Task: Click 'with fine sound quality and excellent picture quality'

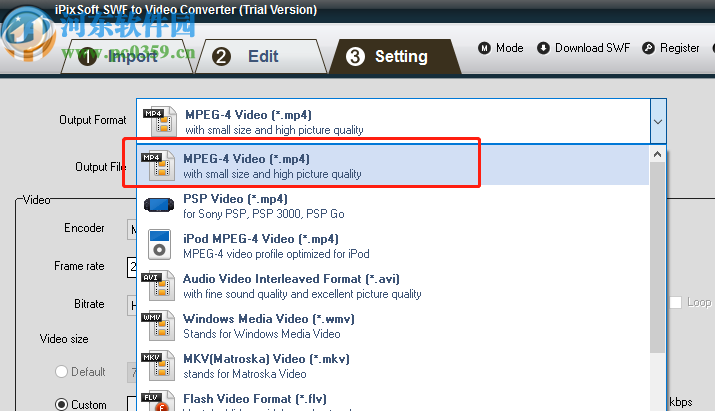Action: pos(302,294)
